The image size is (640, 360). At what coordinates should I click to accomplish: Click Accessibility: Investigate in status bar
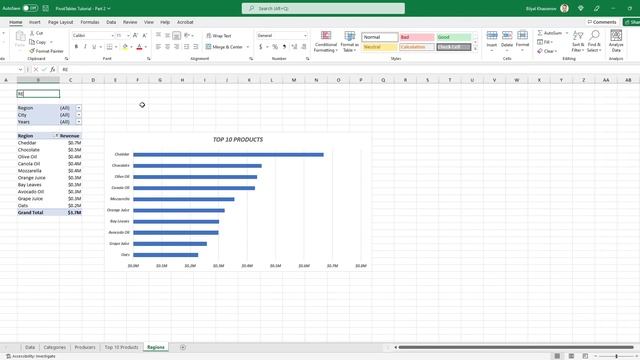(31, 356)
